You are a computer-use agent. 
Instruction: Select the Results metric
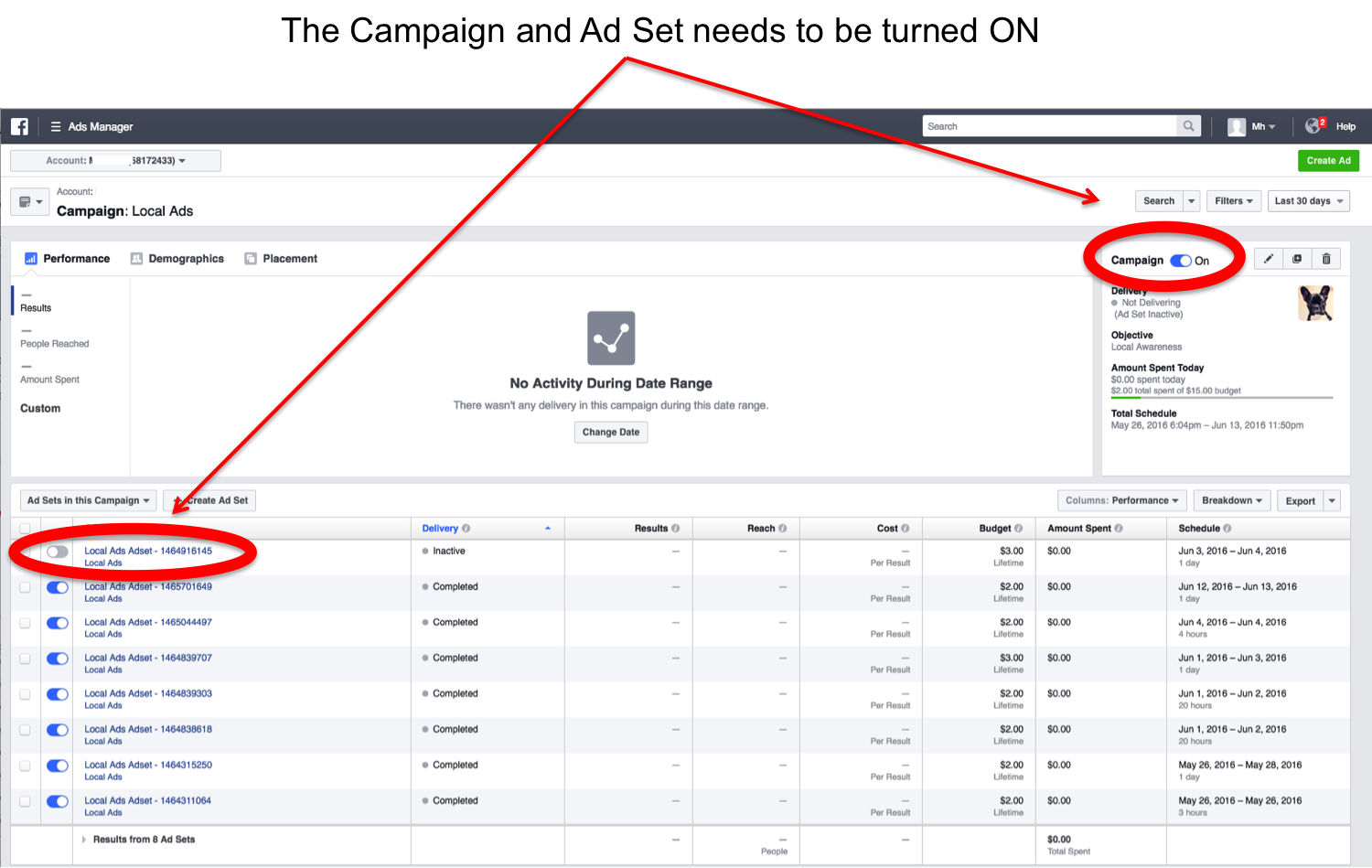tap(36, 302)
